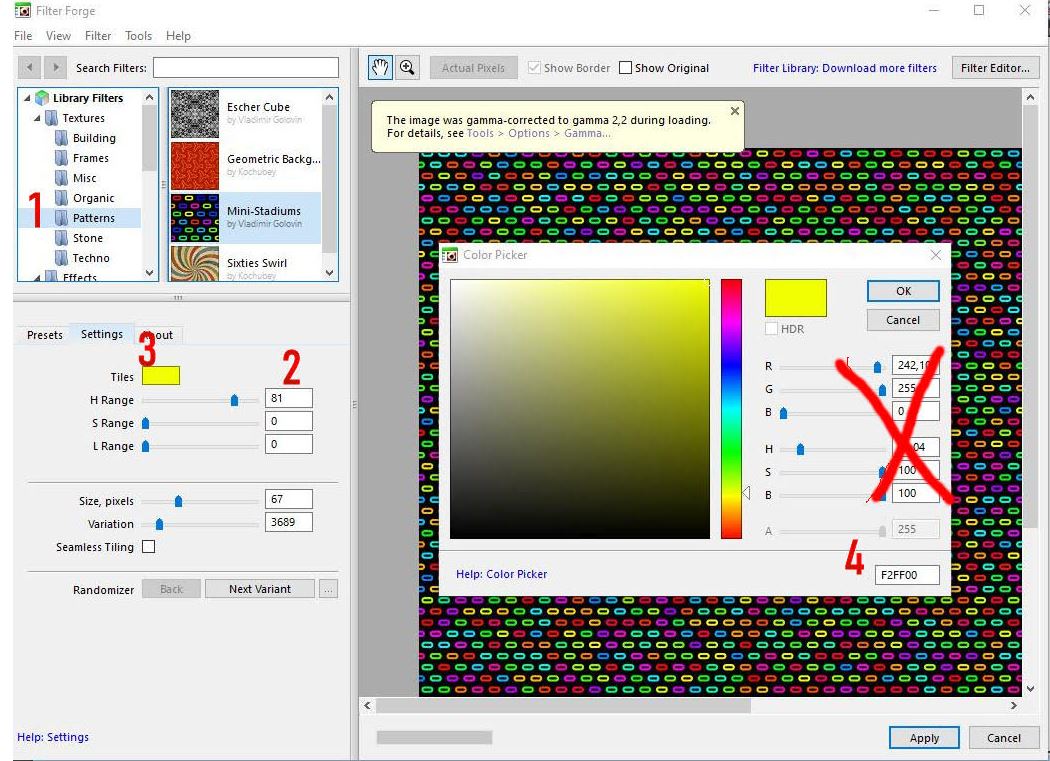Click the Apply button
Viewport: 1050px width, 761px height.
coord(924,738)
